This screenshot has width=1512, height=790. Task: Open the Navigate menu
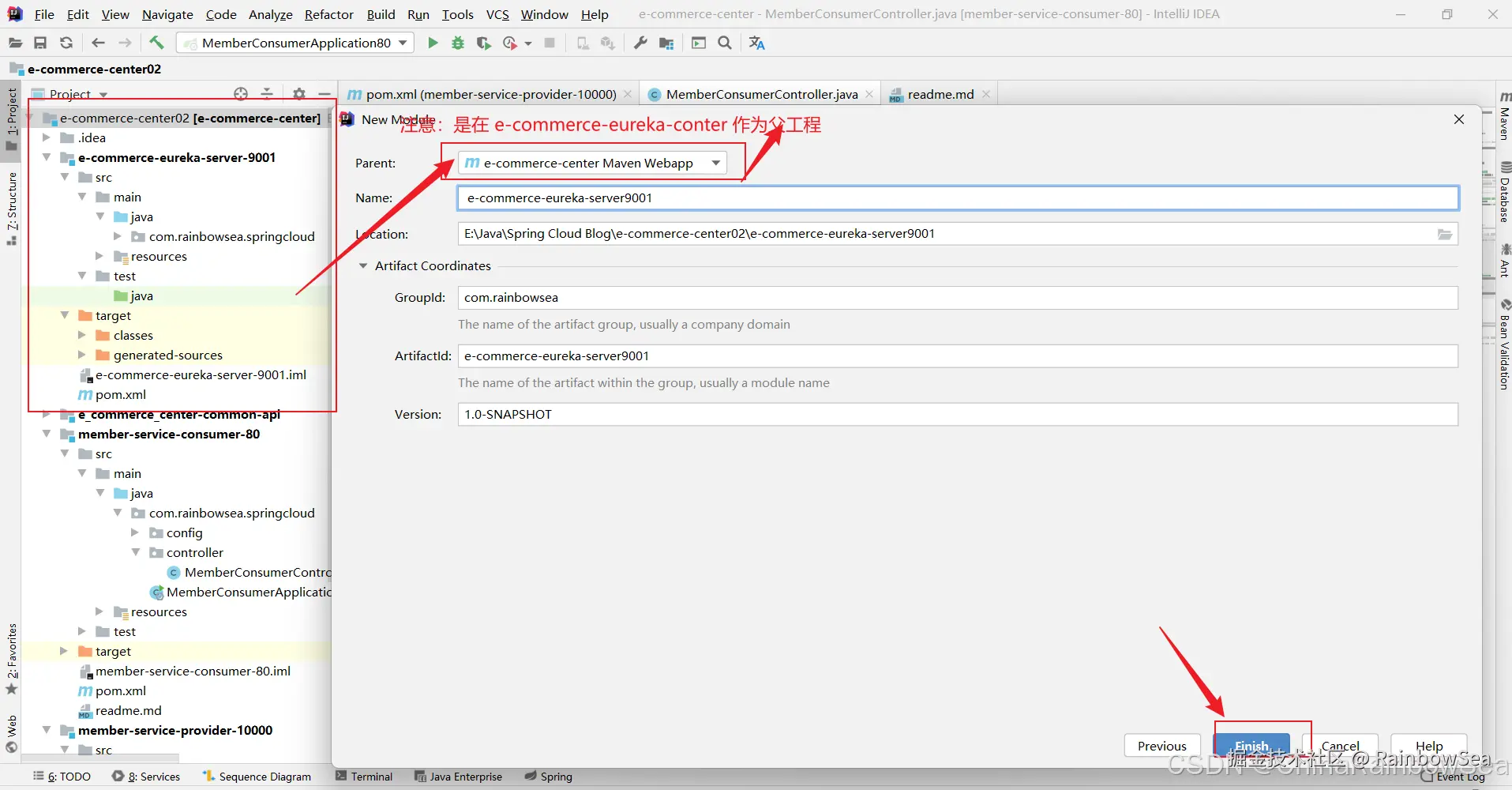click(x=167, y=14)
